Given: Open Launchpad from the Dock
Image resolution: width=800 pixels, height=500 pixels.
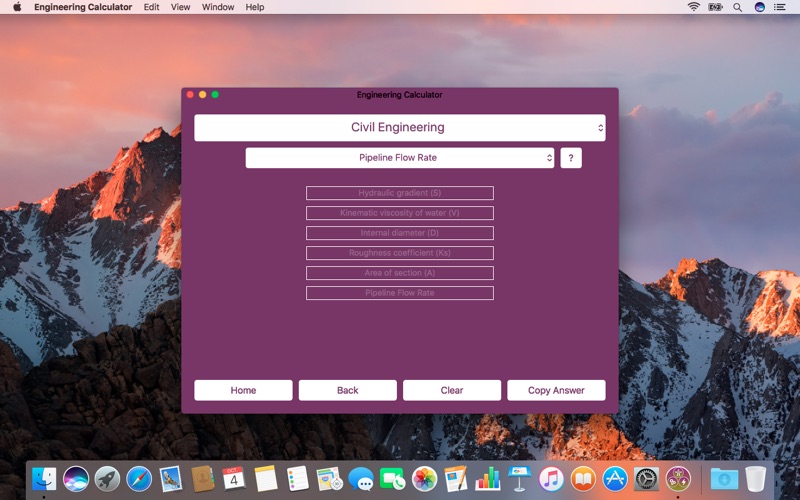Looking at the screenshot, I should 108,479.
